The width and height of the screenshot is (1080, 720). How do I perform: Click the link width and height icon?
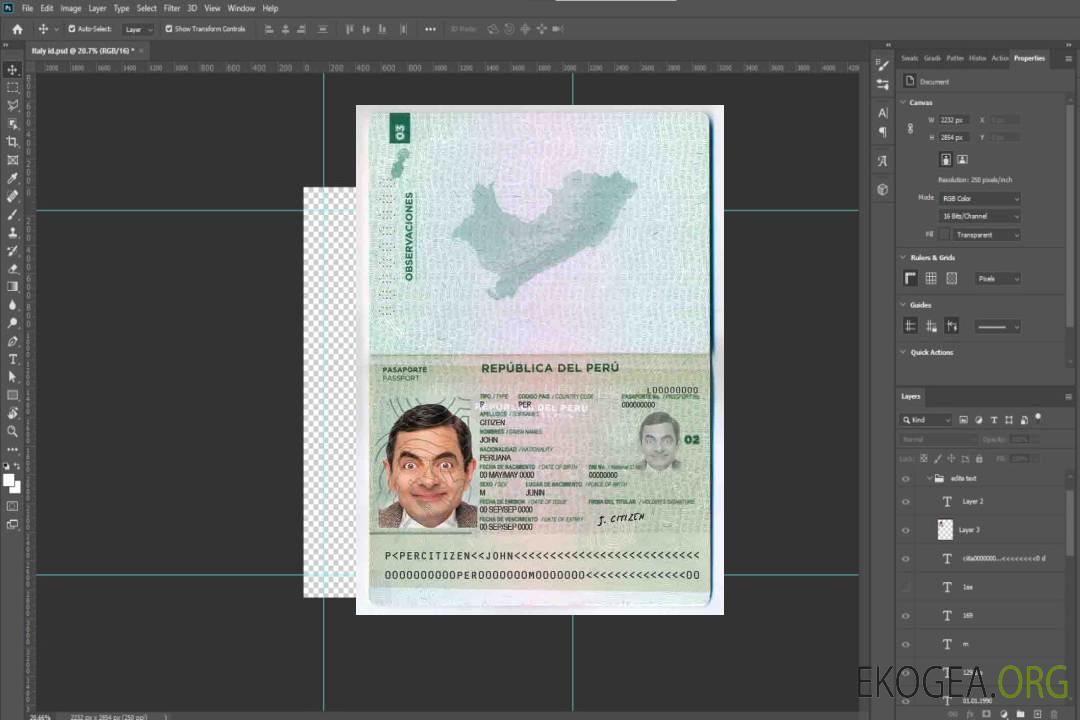click(x=911, y=128)
